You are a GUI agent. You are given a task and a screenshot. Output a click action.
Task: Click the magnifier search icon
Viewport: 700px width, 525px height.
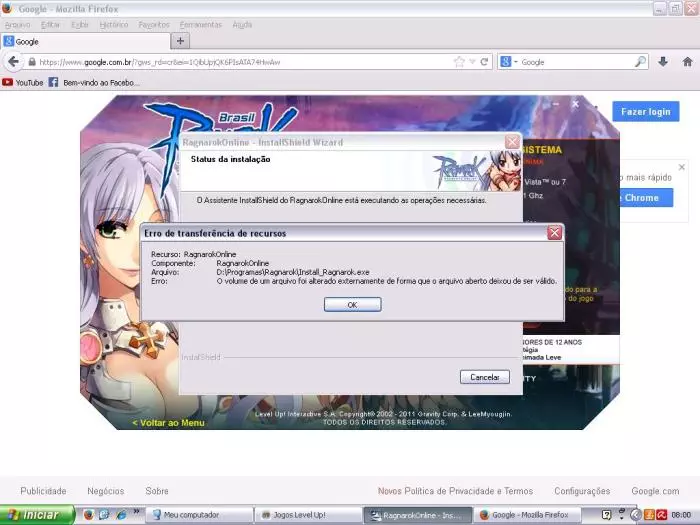pyautogui.click(x=640, y=62)
